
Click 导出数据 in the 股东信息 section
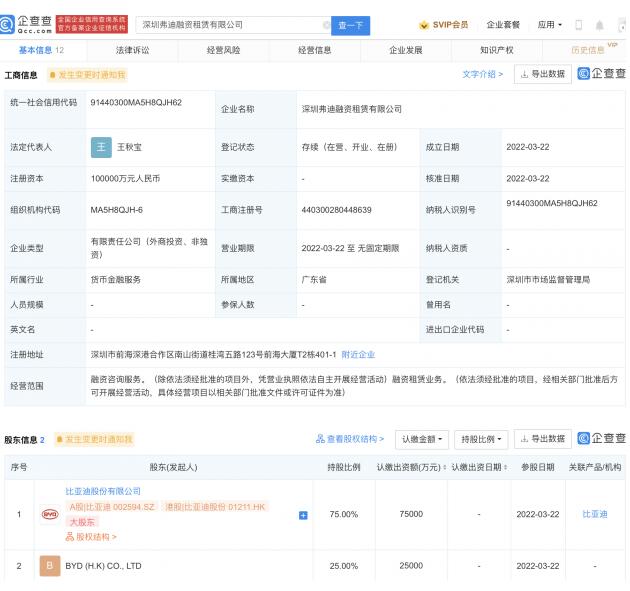pos(543,439)
